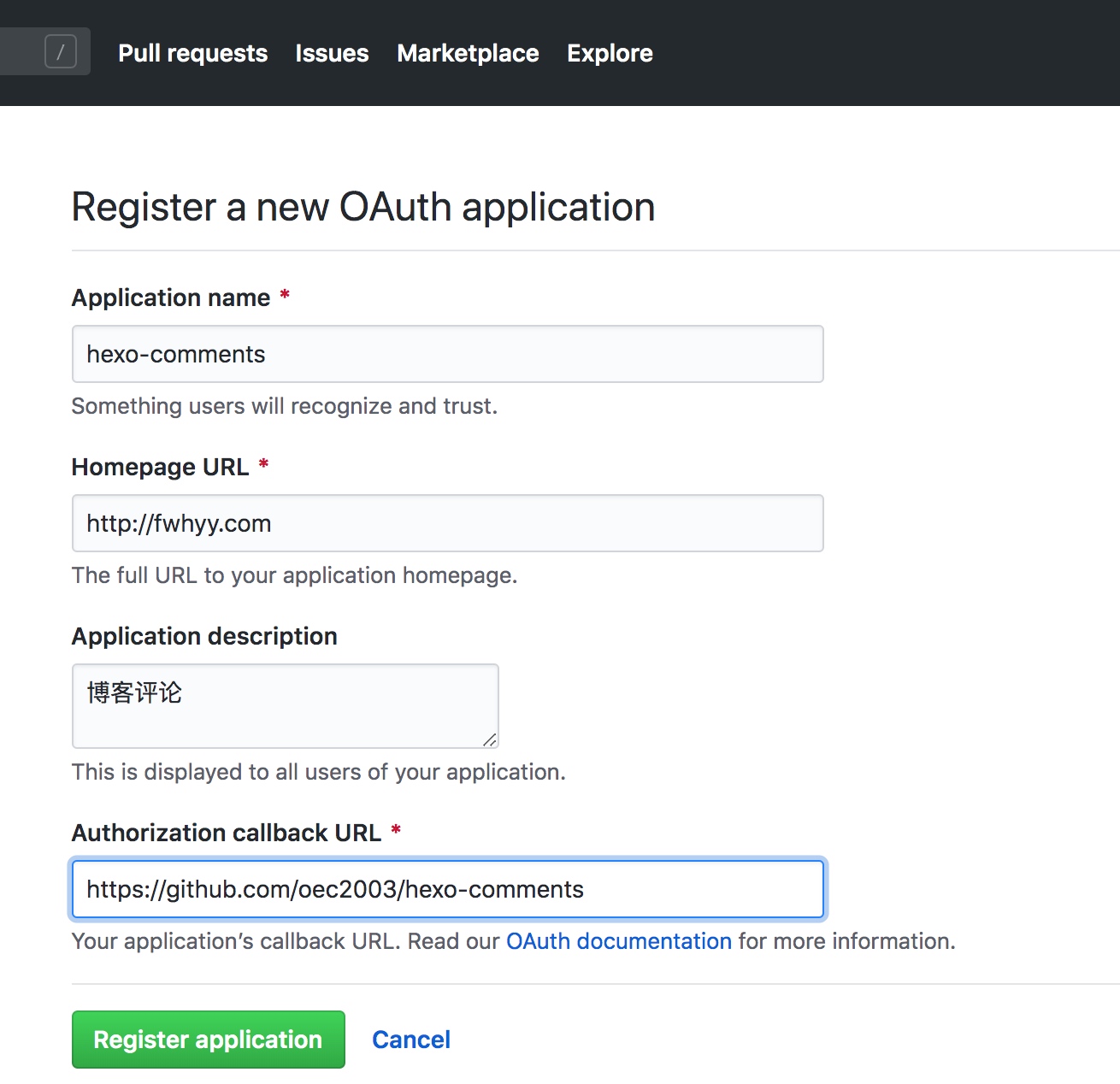Click the "Something users will recognize" hint text
This screenshot has height=1084, width=1120.
point(284,406)
